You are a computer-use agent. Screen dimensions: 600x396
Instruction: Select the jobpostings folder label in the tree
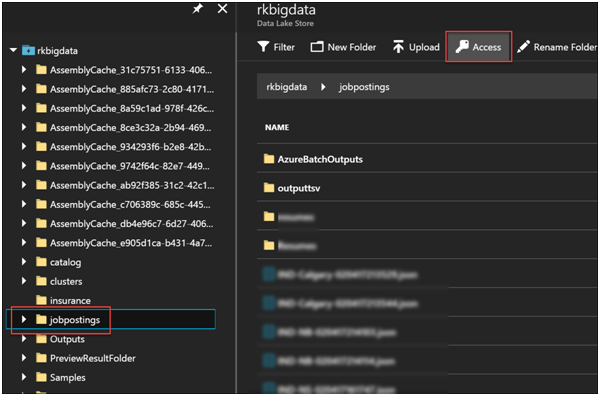coord(75,320)
